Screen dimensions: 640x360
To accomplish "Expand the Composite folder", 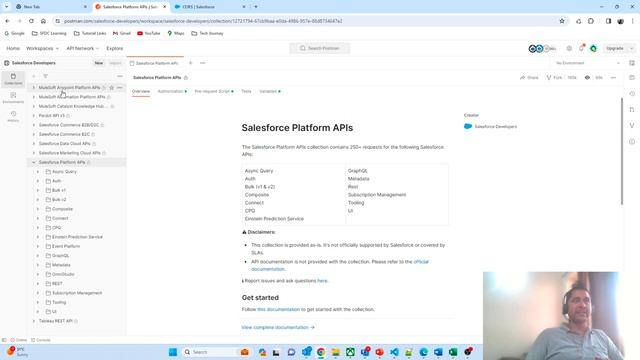I will [38, 209].
